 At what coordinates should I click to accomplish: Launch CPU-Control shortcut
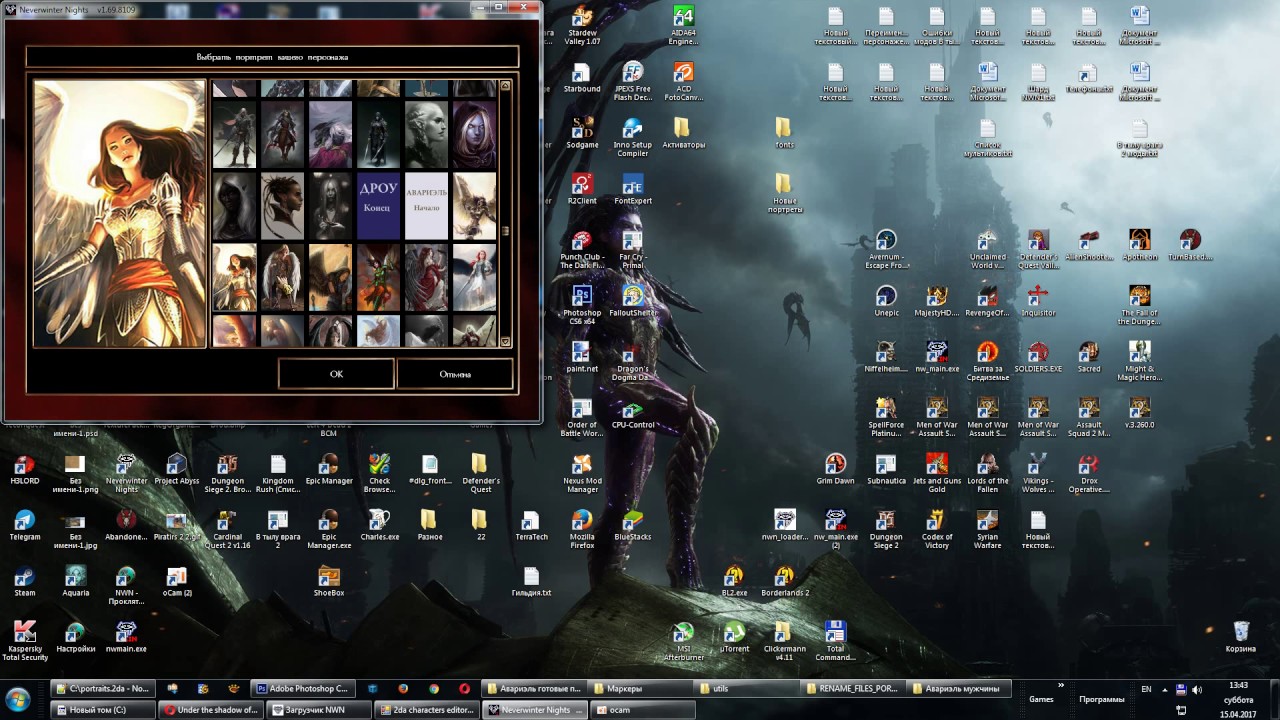(x=633, y=413)
